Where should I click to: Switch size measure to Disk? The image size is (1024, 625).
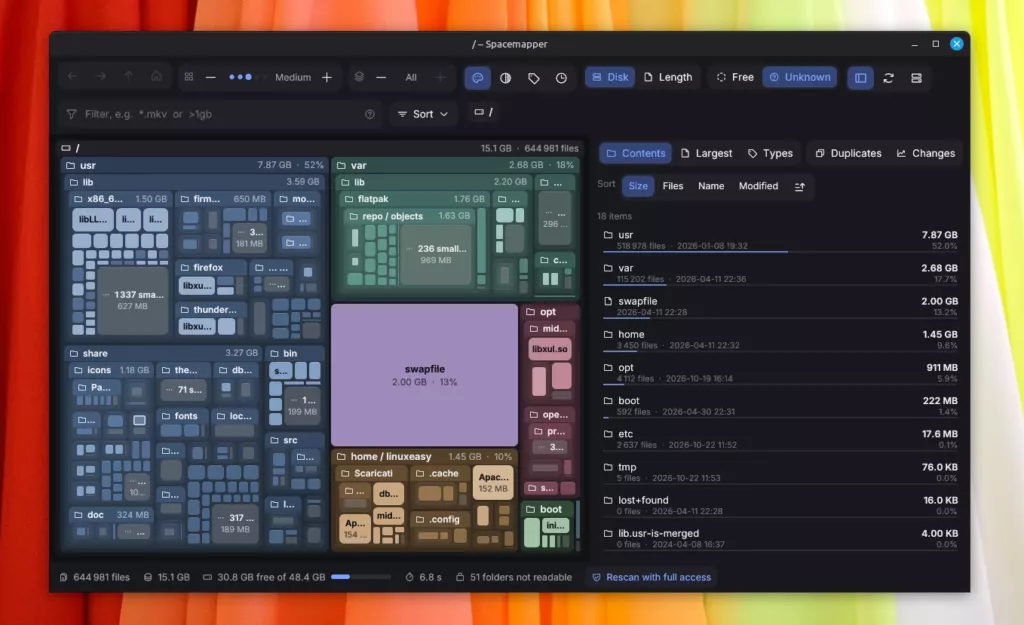pos(610,77)
